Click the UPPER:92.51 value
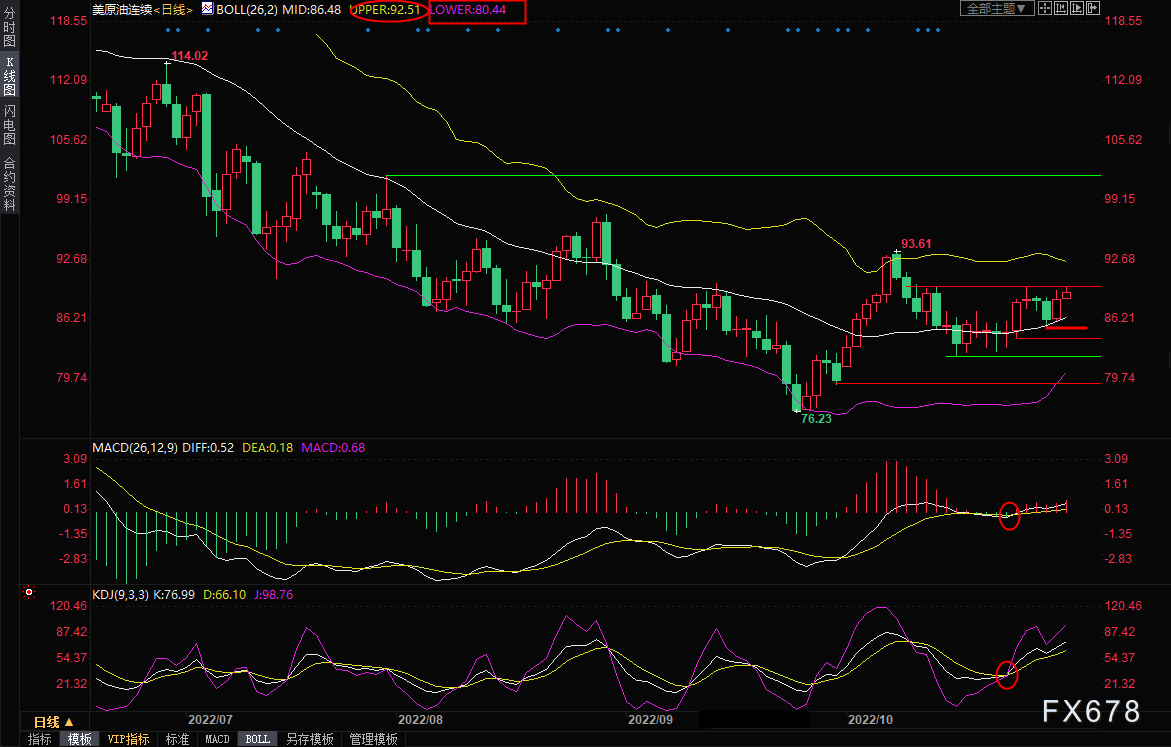Viewport: 1171px width, 747px height. [385, 9]
